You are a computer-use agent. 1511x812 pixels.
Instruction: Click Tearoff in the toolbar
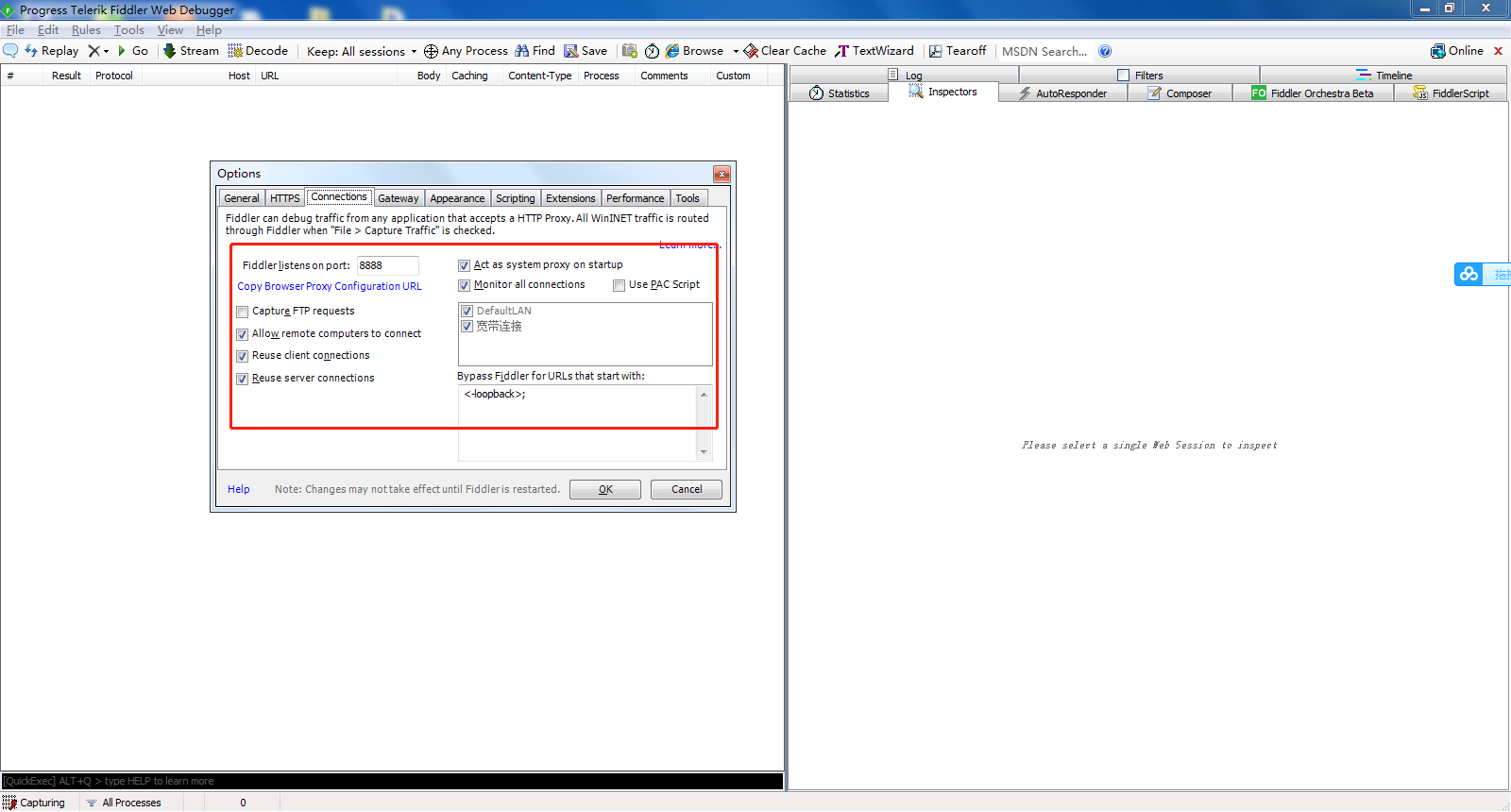(958, 51)
